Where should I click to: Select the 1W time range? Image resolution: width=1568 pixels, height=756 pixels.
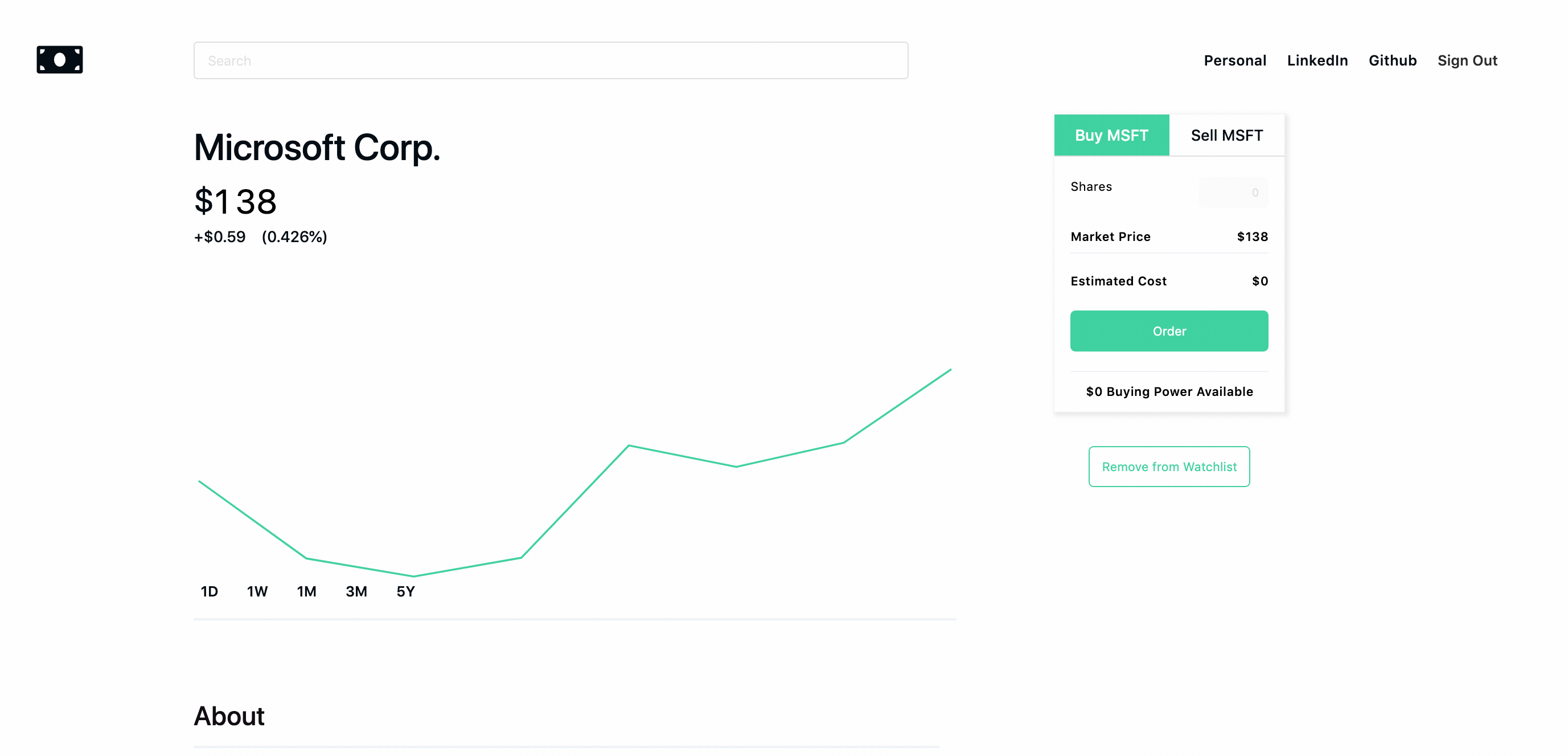258,591
